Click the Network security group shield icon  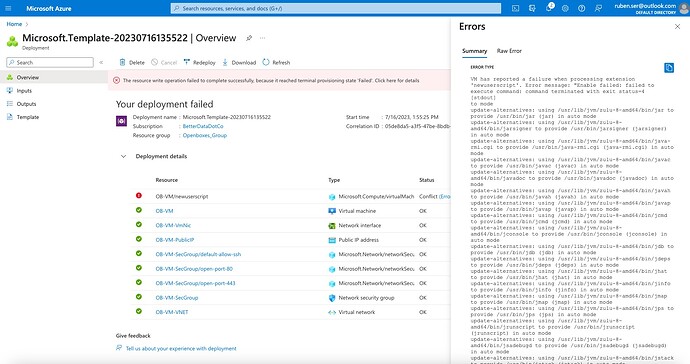click(x=332, y=298)
